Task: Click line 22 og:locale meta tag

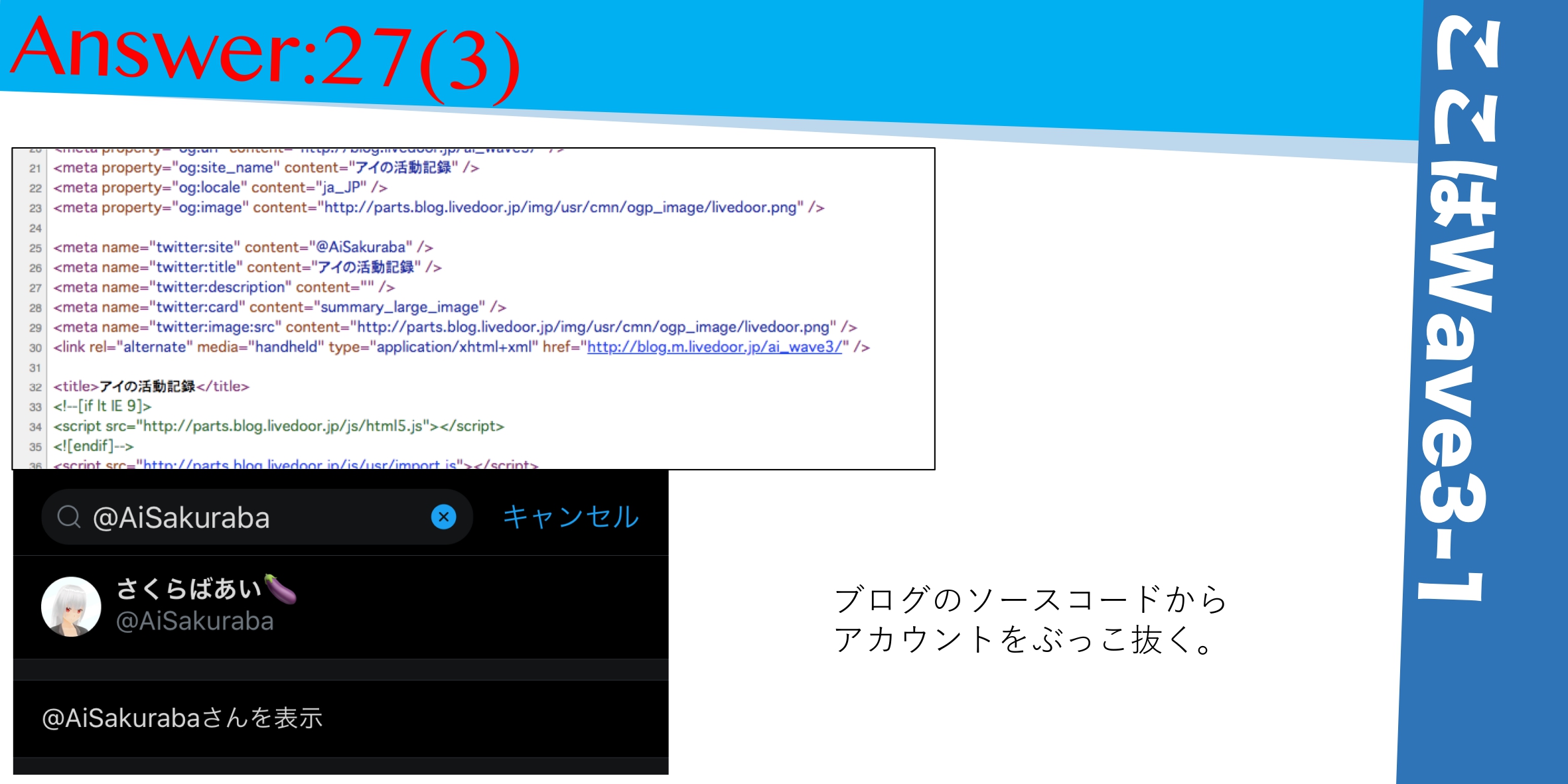Action: tap(220, 188)
